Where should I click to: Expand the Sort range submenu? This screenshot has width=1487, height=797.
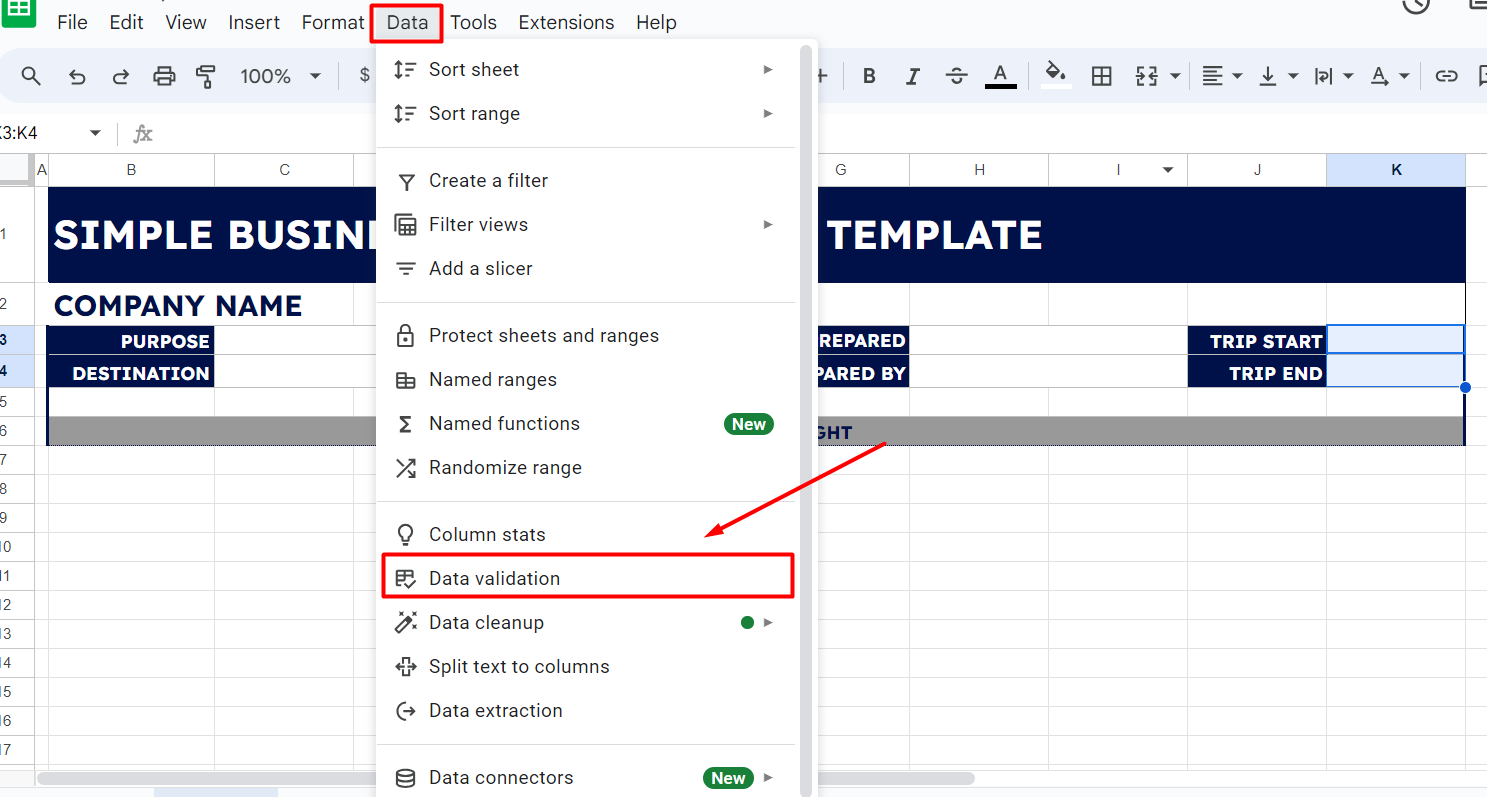click(x=768, y=113)
